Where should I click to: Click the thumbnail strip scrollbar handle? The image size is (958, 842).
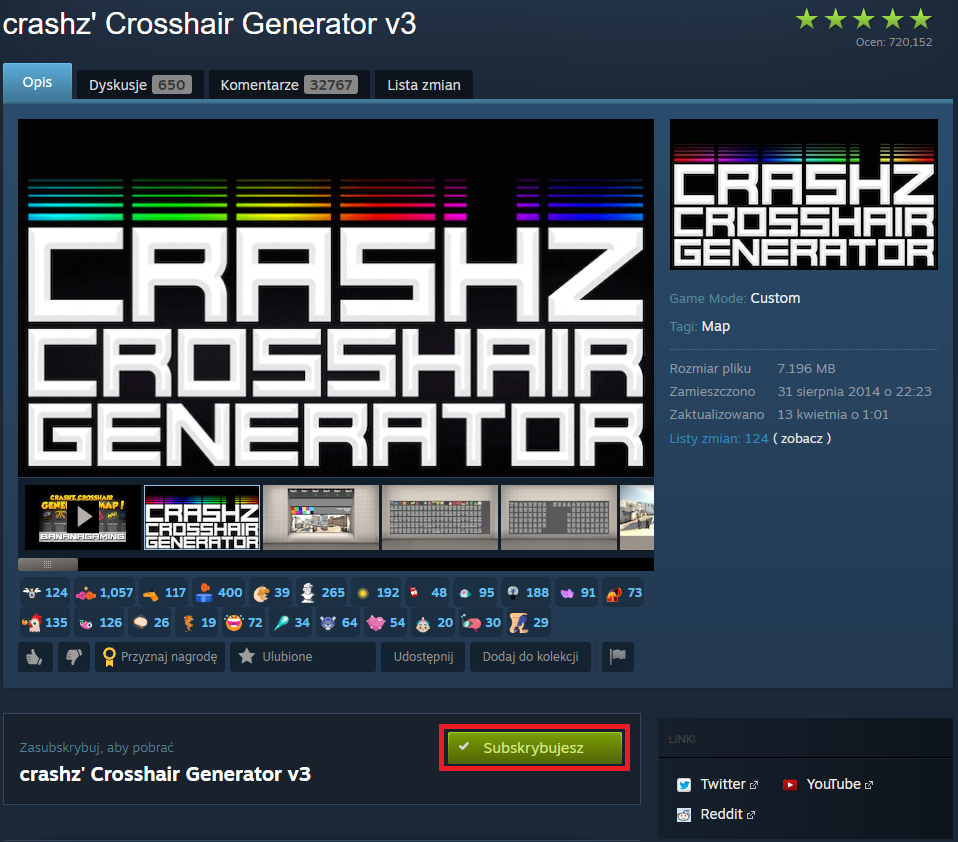point(48,564)
